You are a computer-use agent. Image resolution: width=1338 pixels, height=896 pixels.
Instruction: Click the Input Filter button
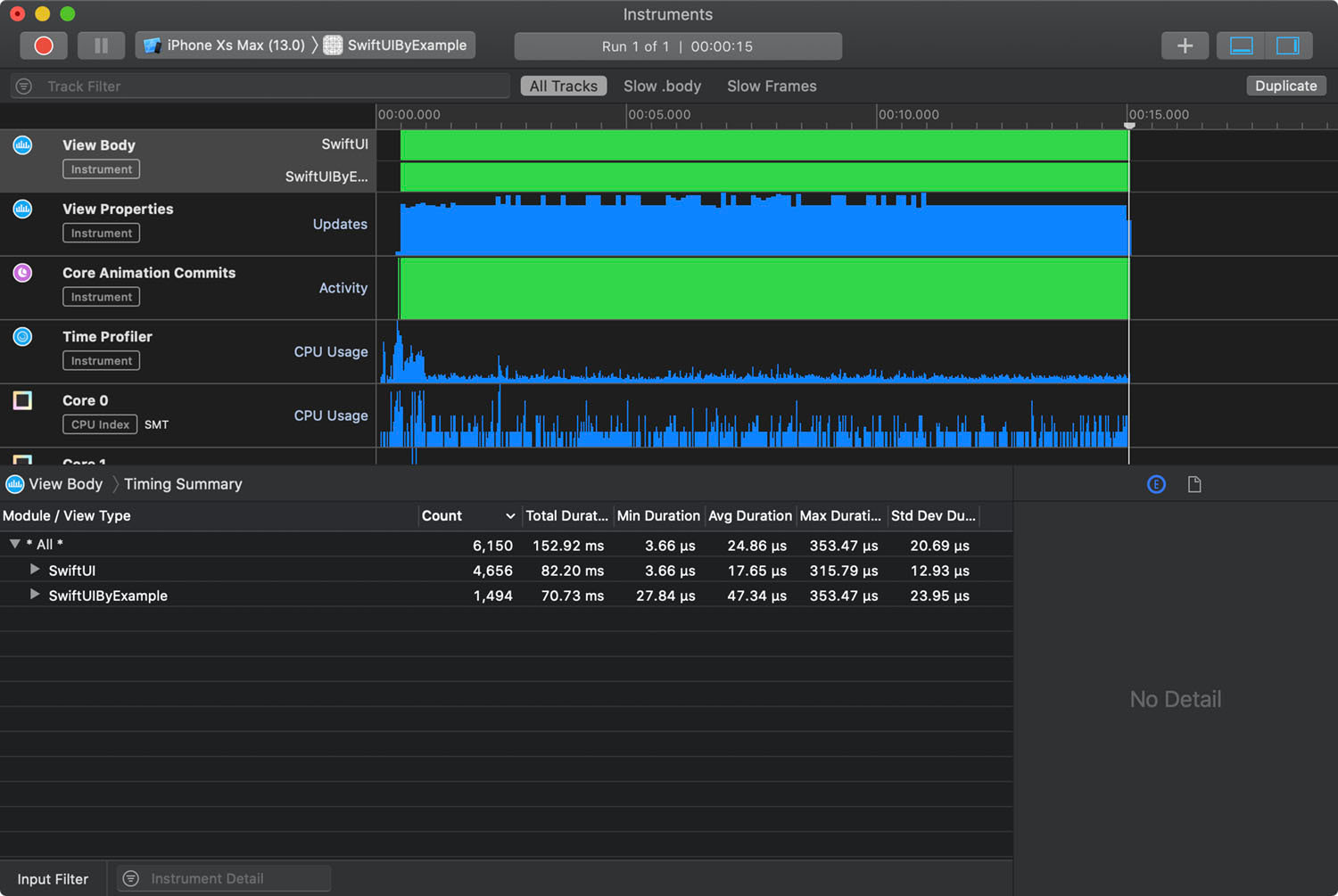(x=53, y=879)
